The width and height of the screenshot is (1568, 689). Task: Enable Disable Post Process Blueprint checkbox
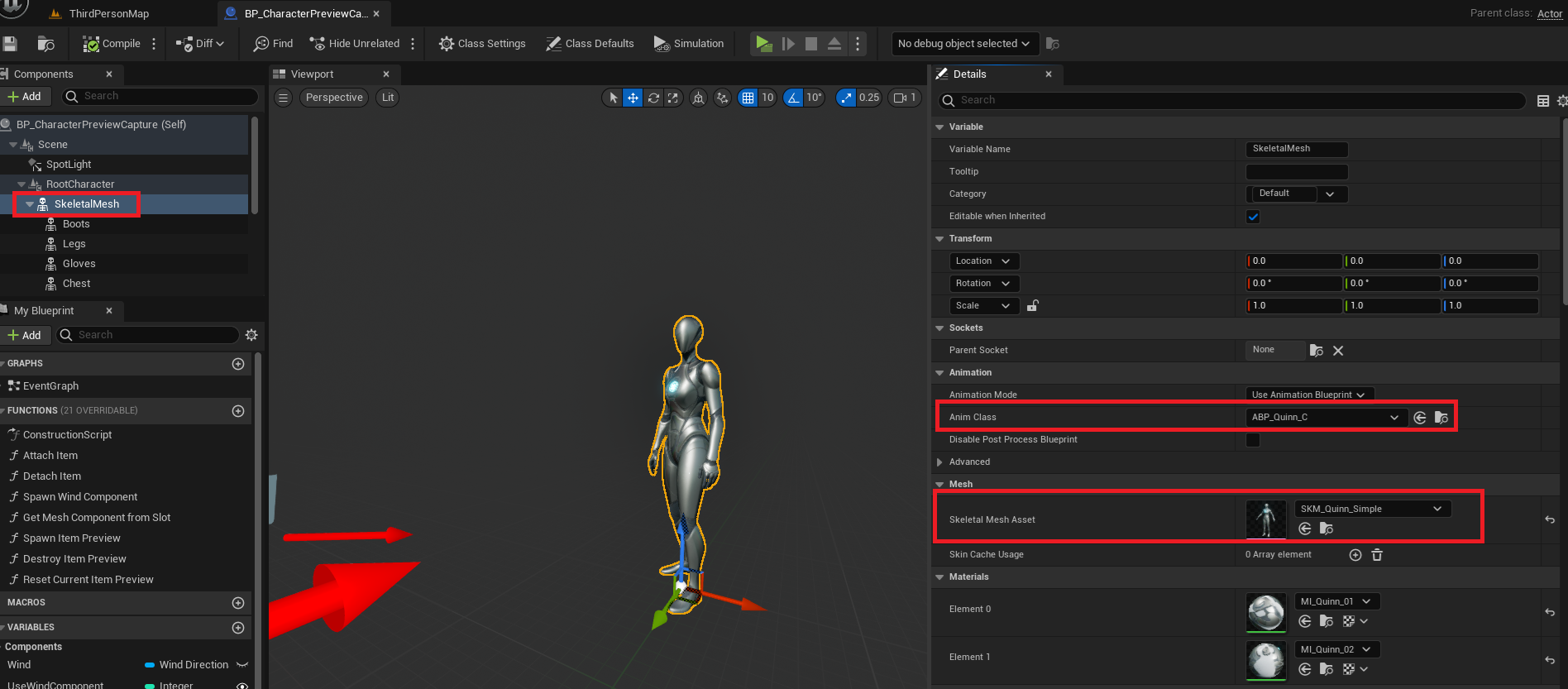[1253, 440]
